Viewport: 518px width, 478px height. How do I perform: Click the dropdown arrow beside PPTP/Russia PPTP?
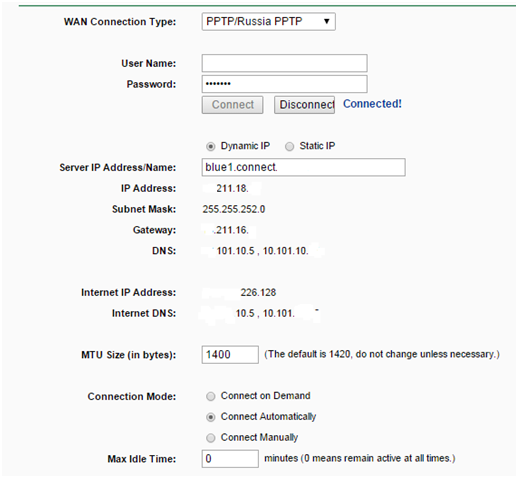click(327, 22)
